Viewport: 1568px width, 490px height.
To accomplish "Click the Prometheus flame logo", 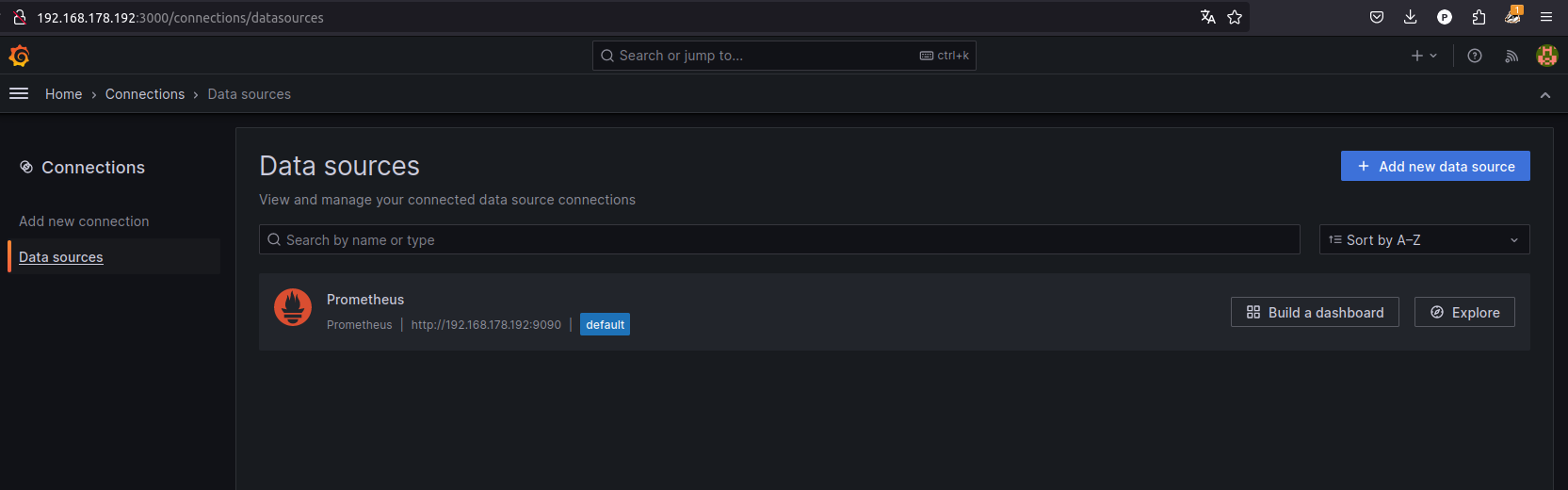I will tap(293, 307).
